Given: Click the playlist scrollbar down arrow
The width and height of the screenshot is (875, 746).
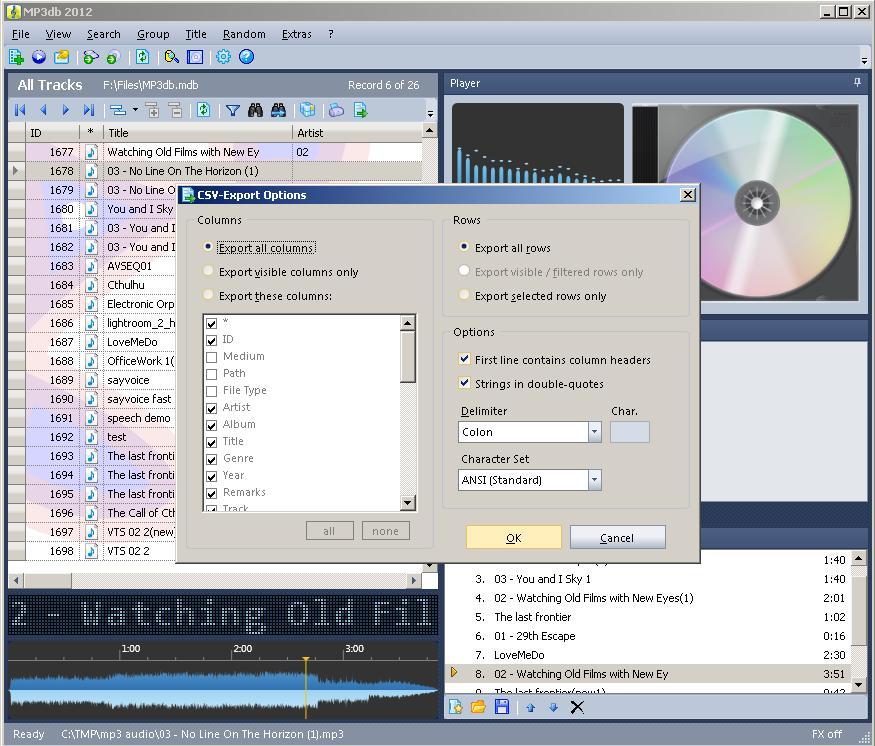Looking at the screenshot, I should [x=859, y=684].
